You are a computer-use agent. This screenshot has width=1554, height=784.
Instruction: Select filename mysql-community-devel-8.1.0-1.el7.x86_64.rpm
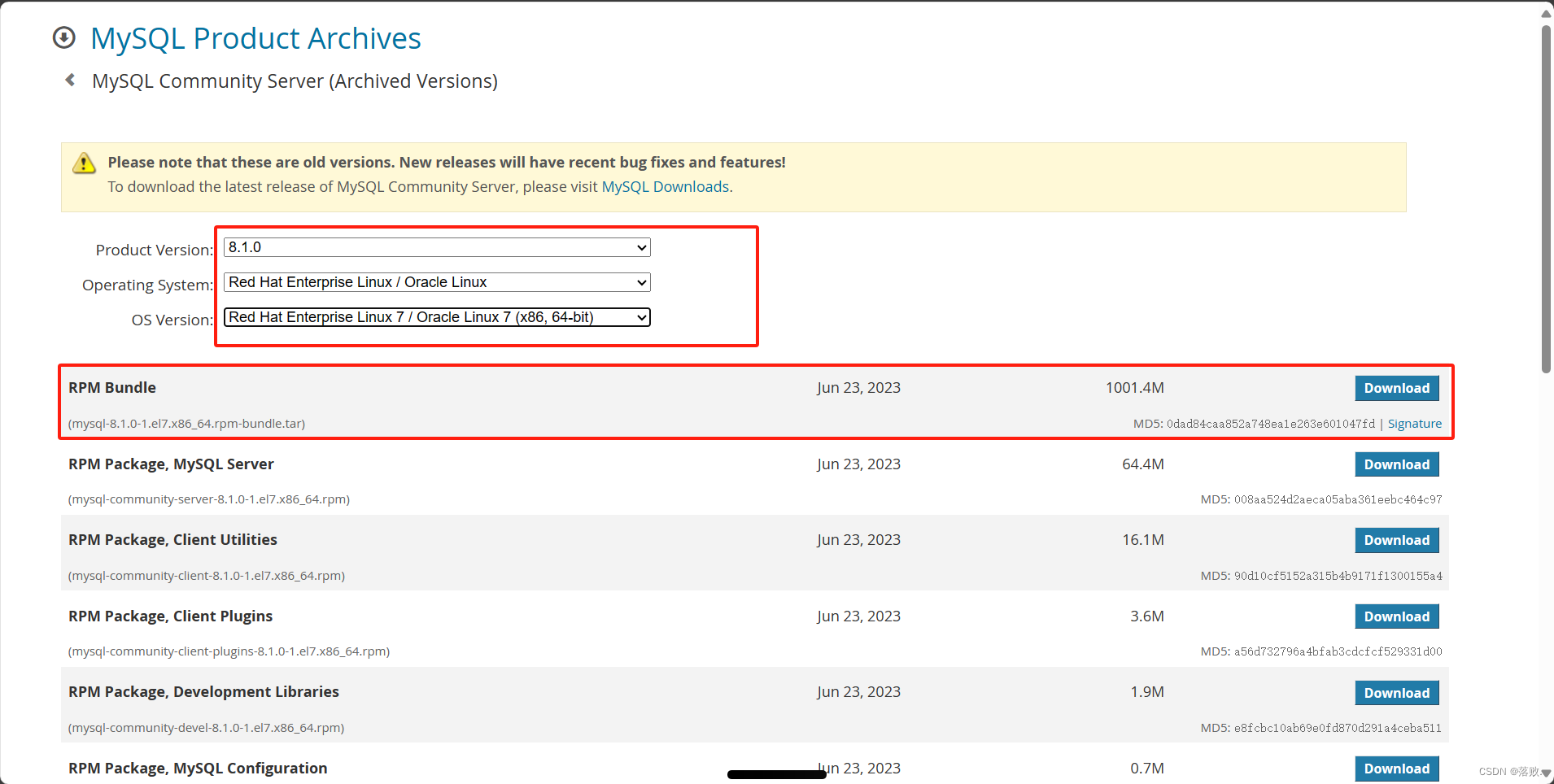pyautogui.click(x=207, y=728)
